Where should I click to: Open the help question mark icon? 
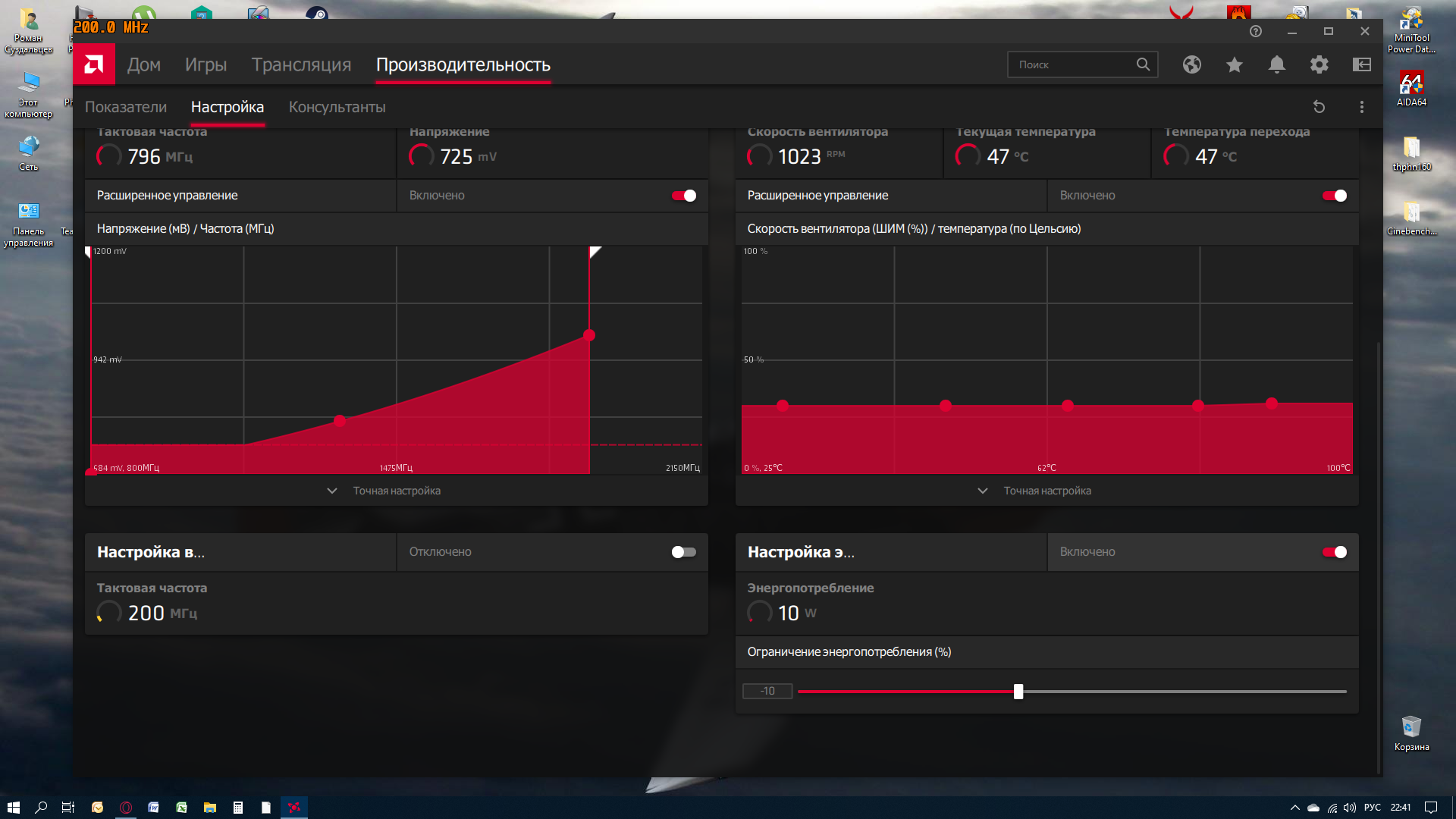(1255, 31)
